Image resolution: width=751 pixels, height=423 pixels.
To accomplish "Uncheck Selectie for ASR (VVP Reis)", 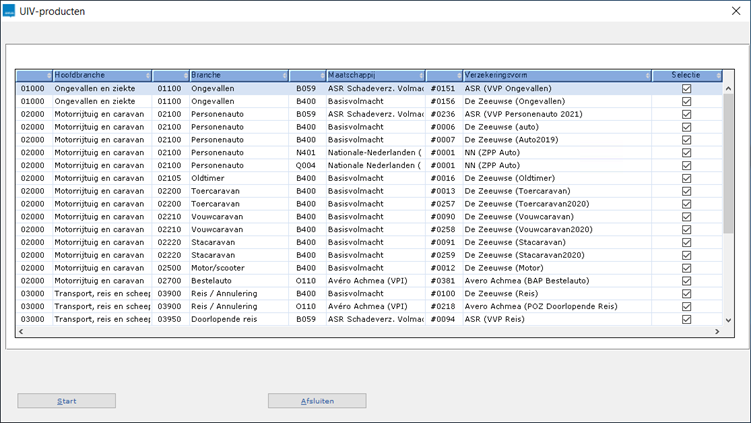I will pyautogui.click(x=686, y=320).
